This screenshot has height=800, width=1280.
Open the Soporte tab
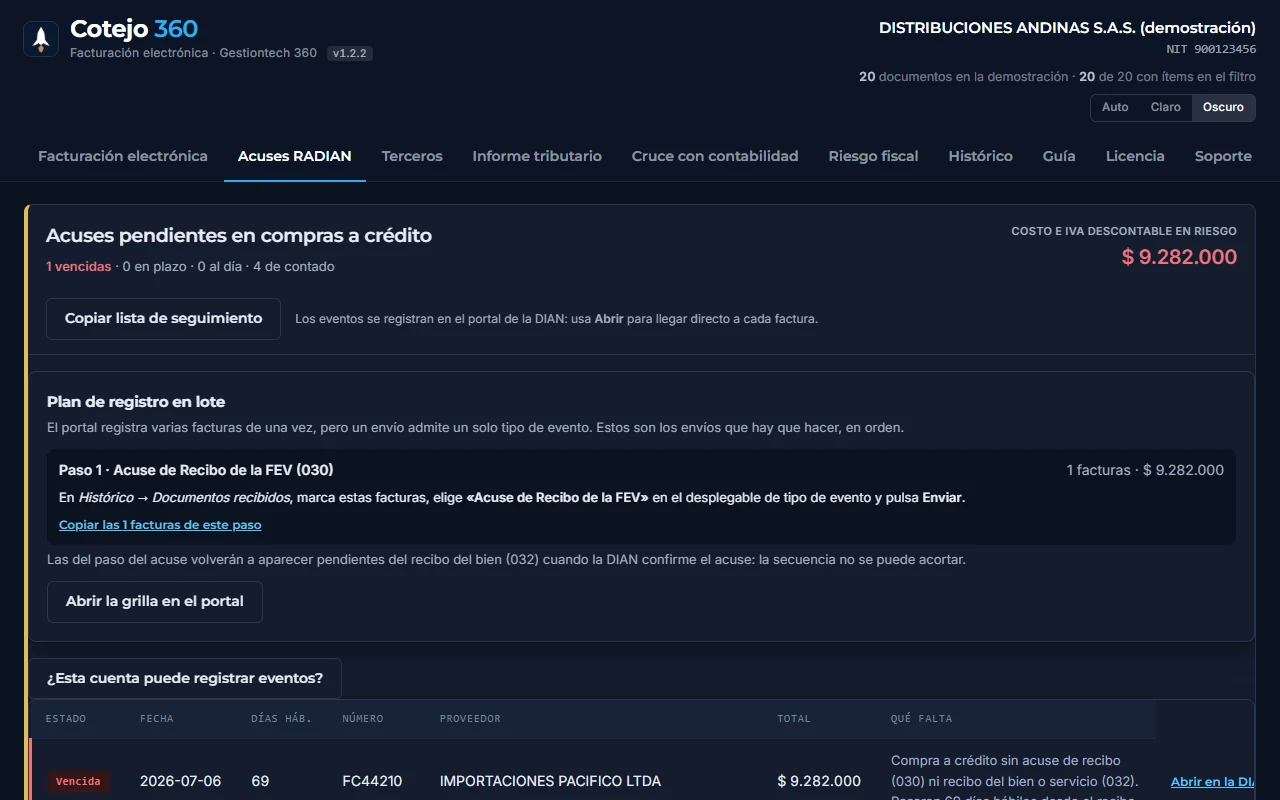[x=1223, y=156]
